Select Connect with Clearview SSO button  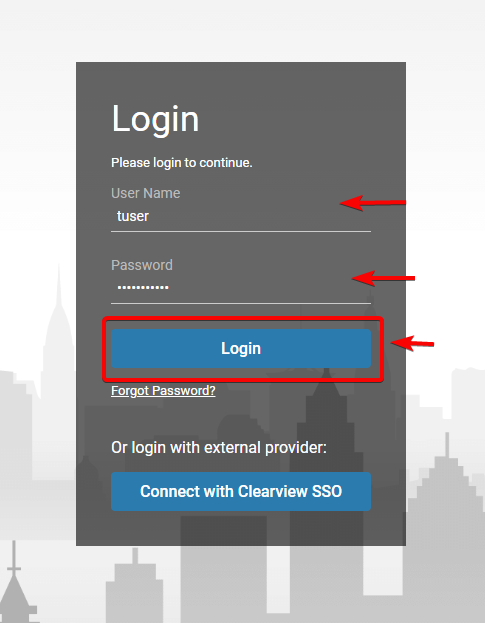coord(241,491)
